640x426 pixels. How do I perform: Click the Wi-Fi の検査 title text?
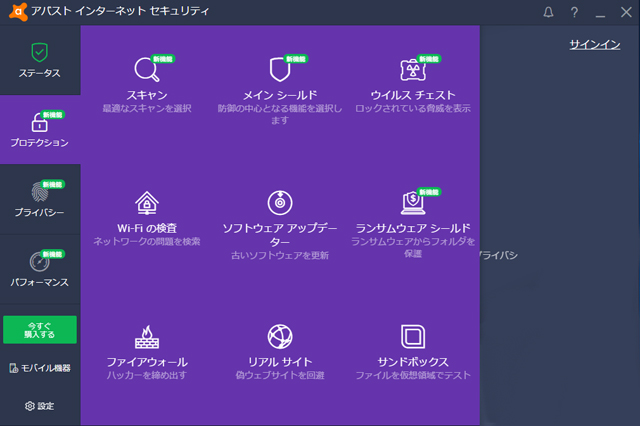coord(147,228)
